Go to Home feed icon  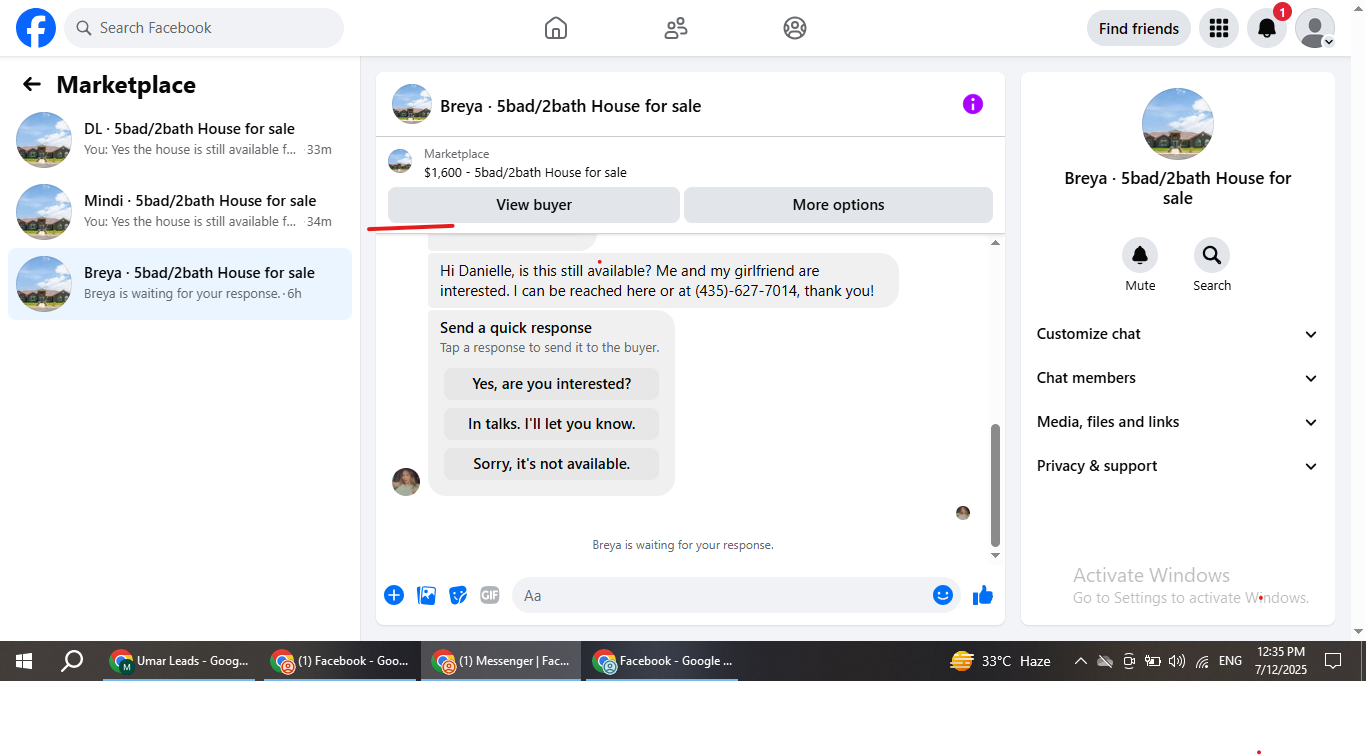point(556,28)
